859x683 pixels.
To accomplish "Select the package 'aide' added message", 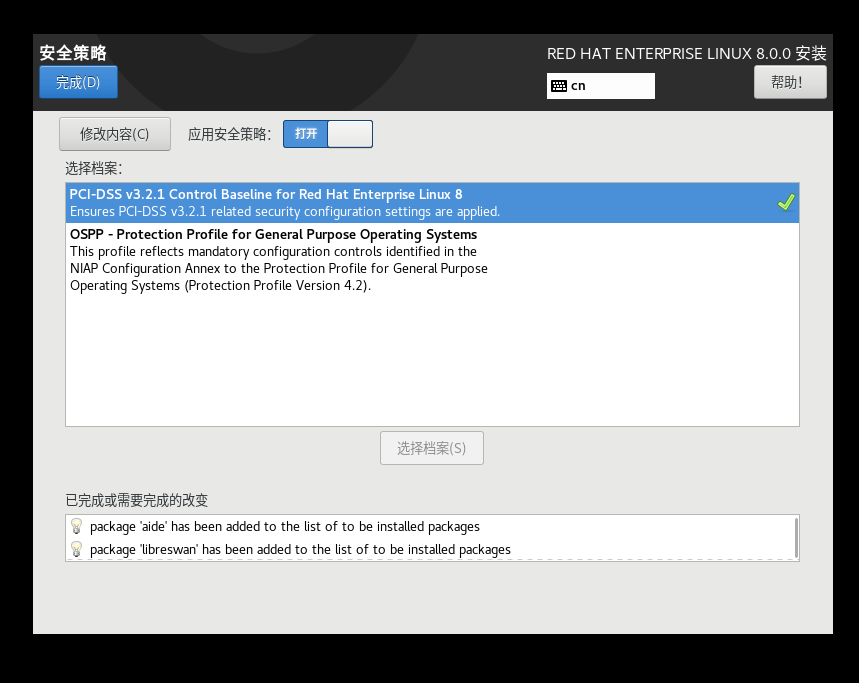I will pos(285,526).
